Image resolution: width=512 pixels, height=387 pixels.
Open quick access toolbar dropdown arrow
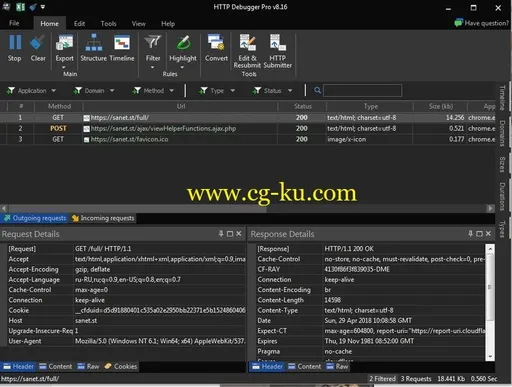(43, 7)
